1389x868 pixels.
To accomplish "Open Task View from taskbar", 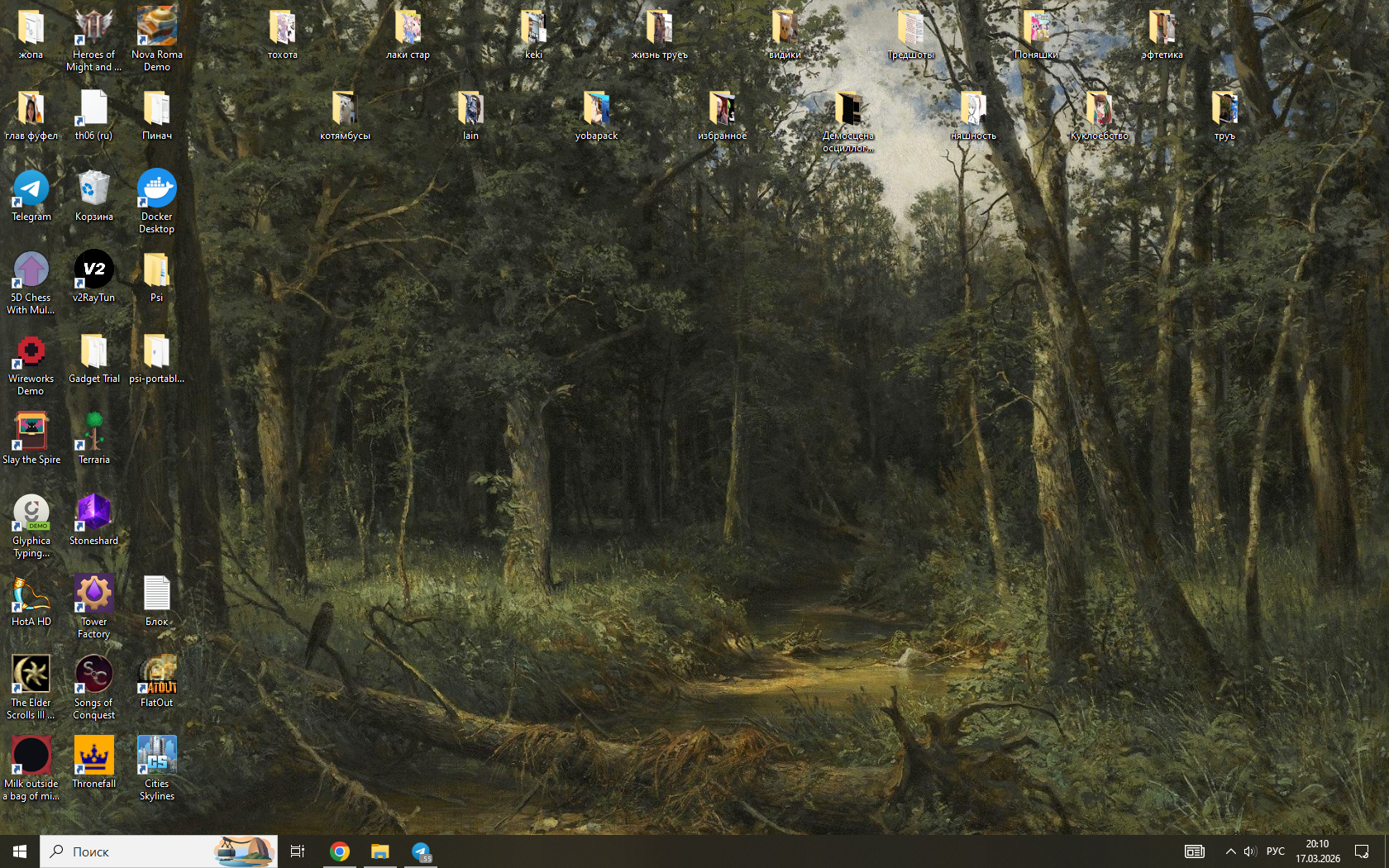I will point(298,851).
